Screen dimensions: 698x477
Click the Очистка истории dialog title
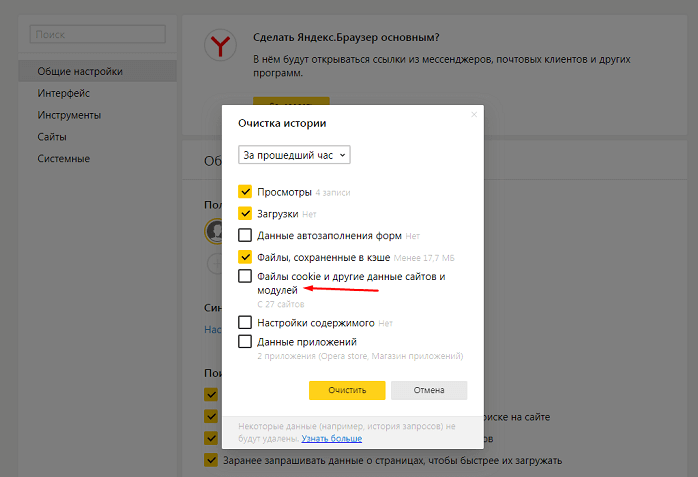tap(282, 123)
